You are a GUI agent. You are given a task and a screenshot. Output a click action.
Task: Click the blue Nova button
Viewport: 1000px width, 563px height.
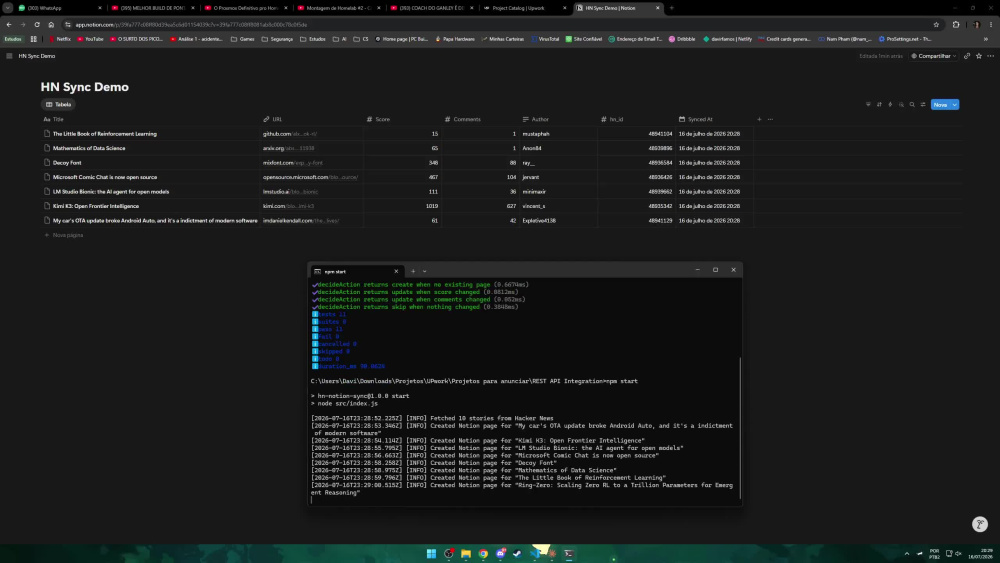pos(940,105)
